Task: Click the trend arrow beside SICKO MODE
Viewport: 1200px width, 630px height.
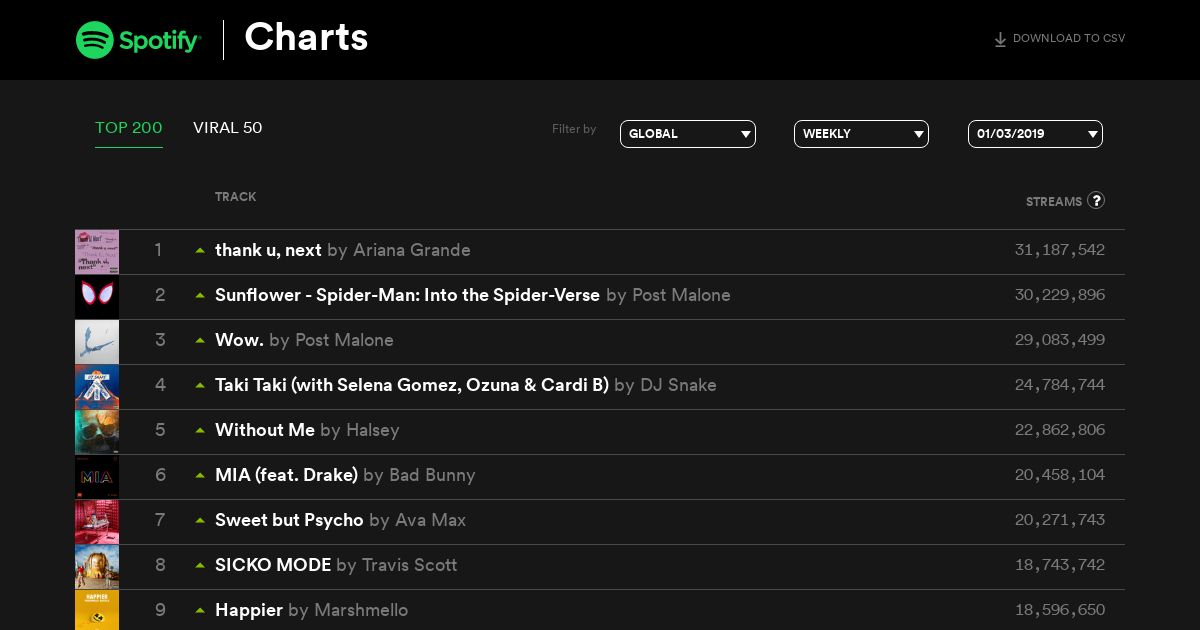Action: pyautogui.click(x=200, y=565)
